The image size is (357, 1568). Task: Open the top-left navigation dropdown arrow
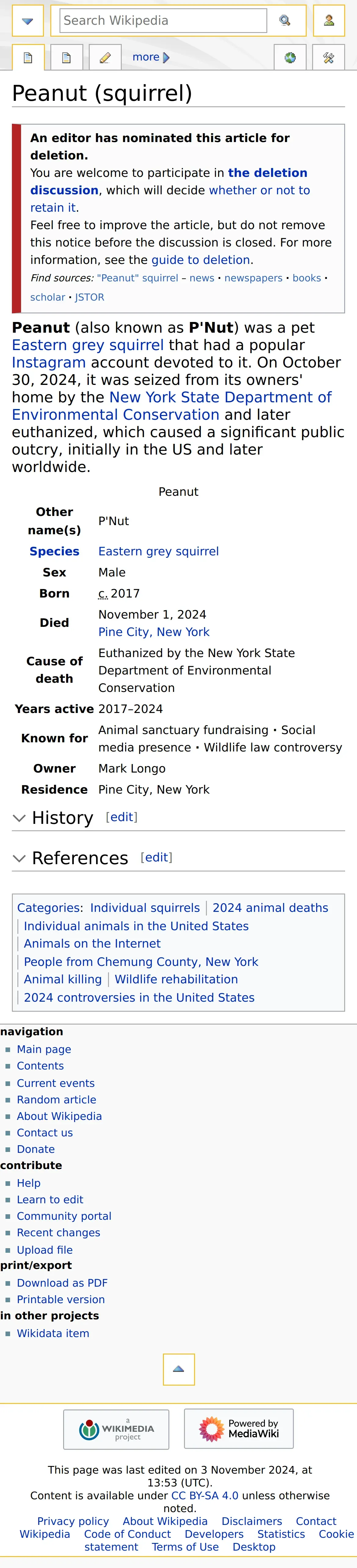pyautogui.click(x=27, y=21)
